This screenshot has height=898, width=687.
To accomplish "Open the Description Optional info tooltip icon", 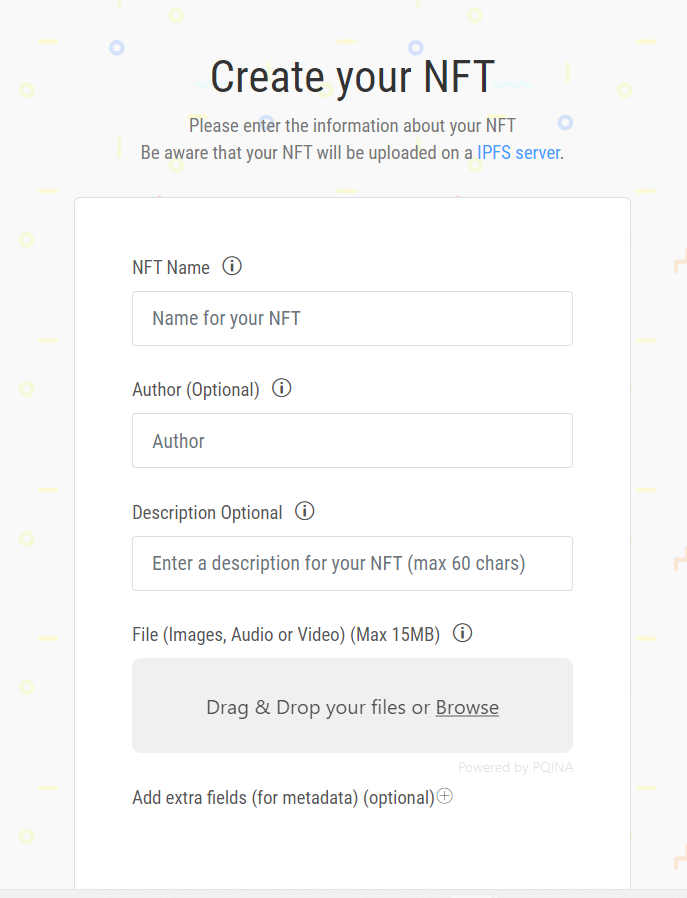I will (305, 511).
